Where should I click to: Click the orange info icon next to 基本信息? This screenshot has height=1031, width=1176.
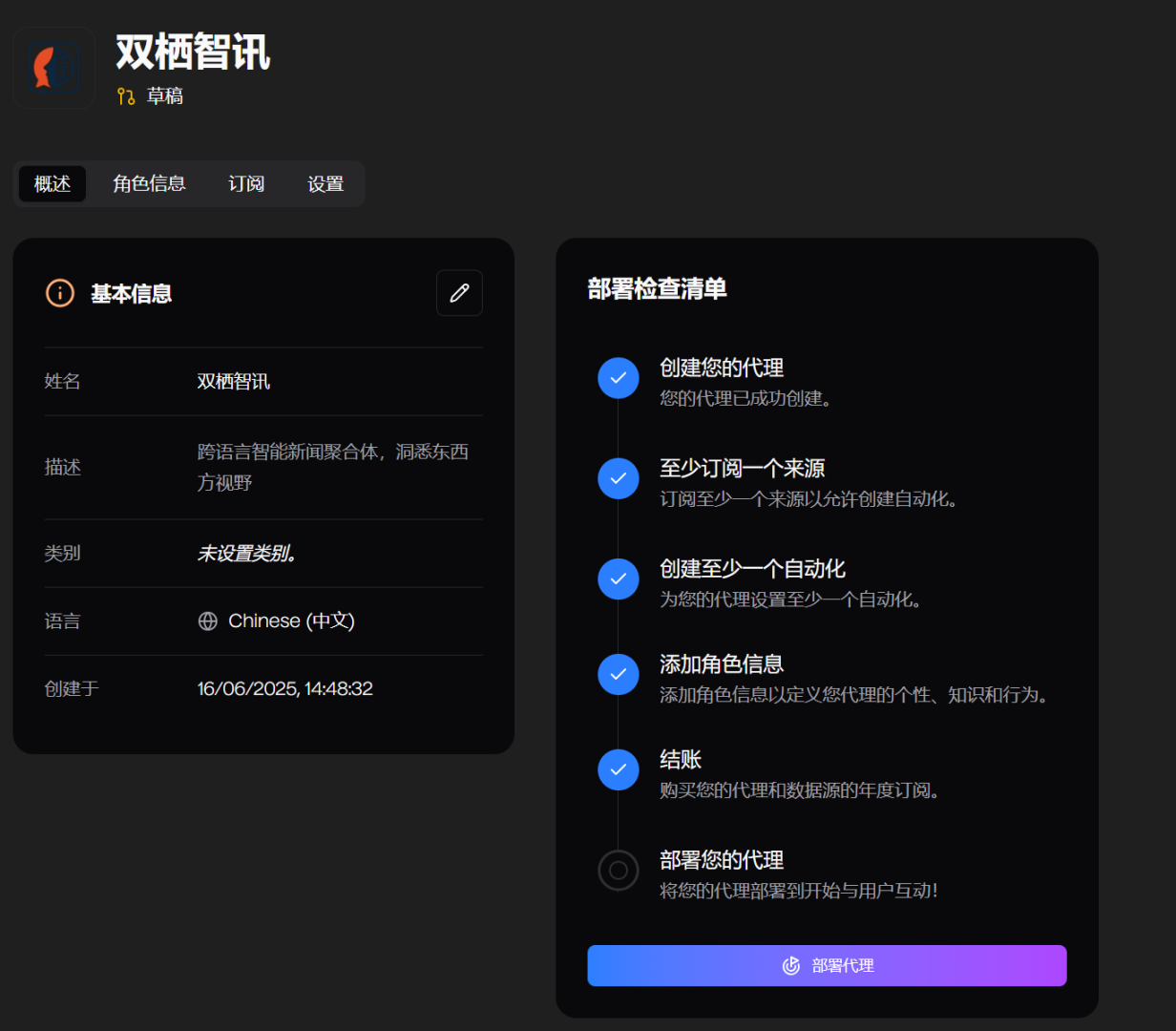coord(60,293)
